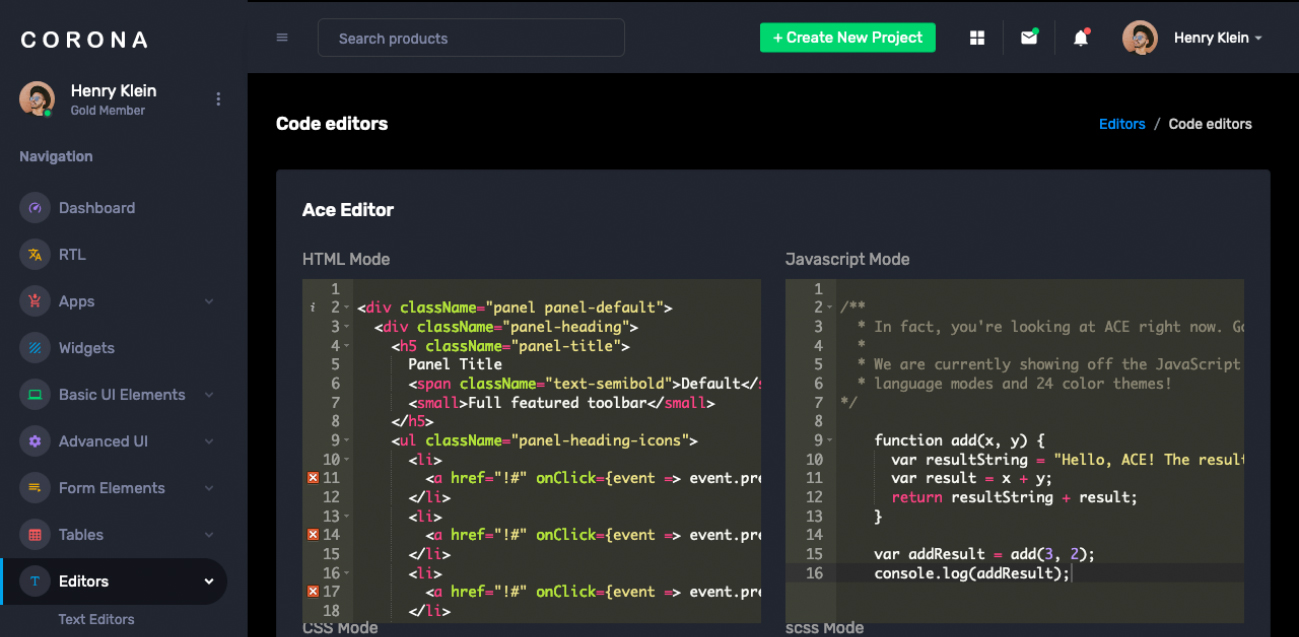Click the RTL translate icon
1299x637 pixels.
35,255
